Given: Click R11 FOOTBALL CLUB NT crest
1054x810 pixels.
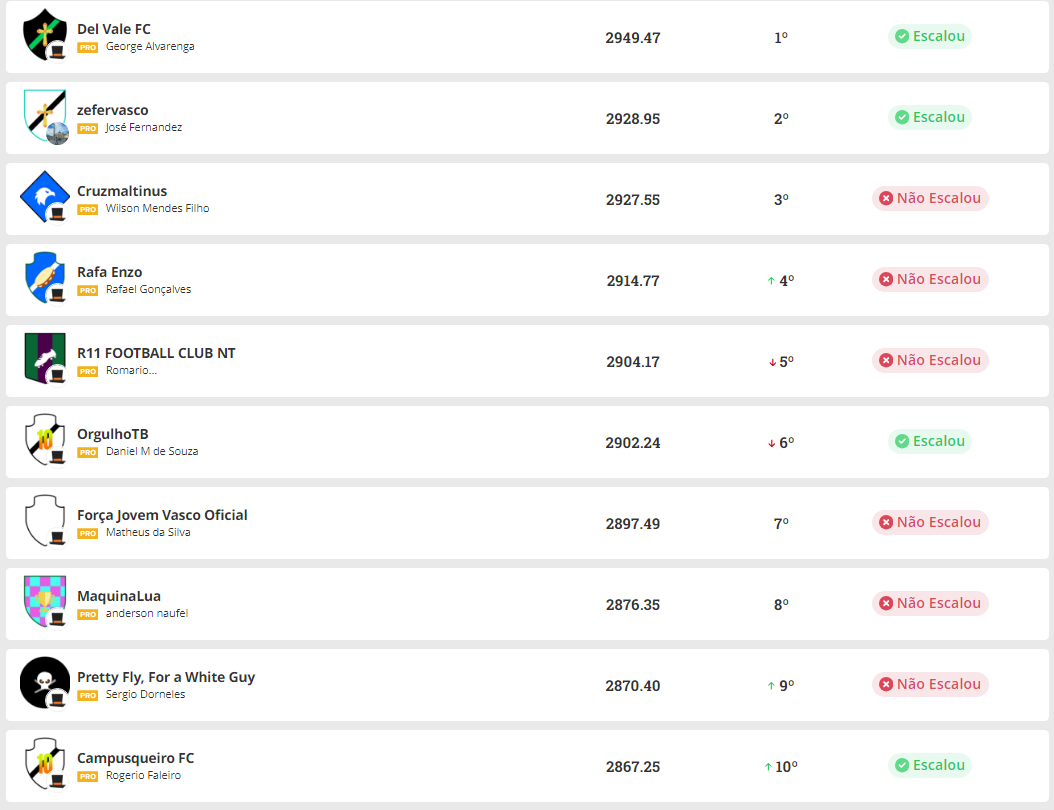Looking at the screenshot, I should (44, 360).
